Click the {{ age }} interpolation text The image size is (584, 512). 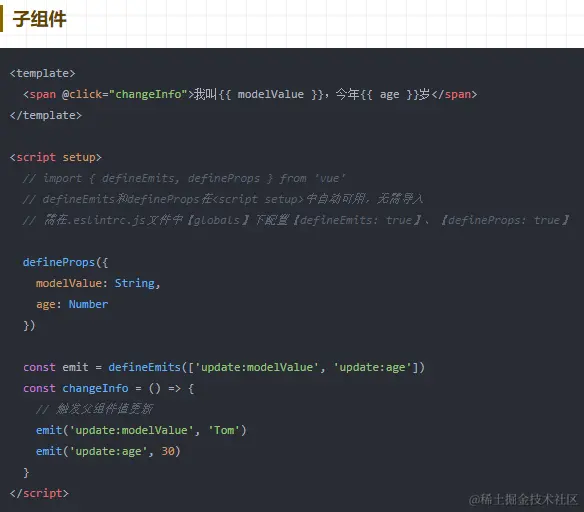tap(389, 94)
